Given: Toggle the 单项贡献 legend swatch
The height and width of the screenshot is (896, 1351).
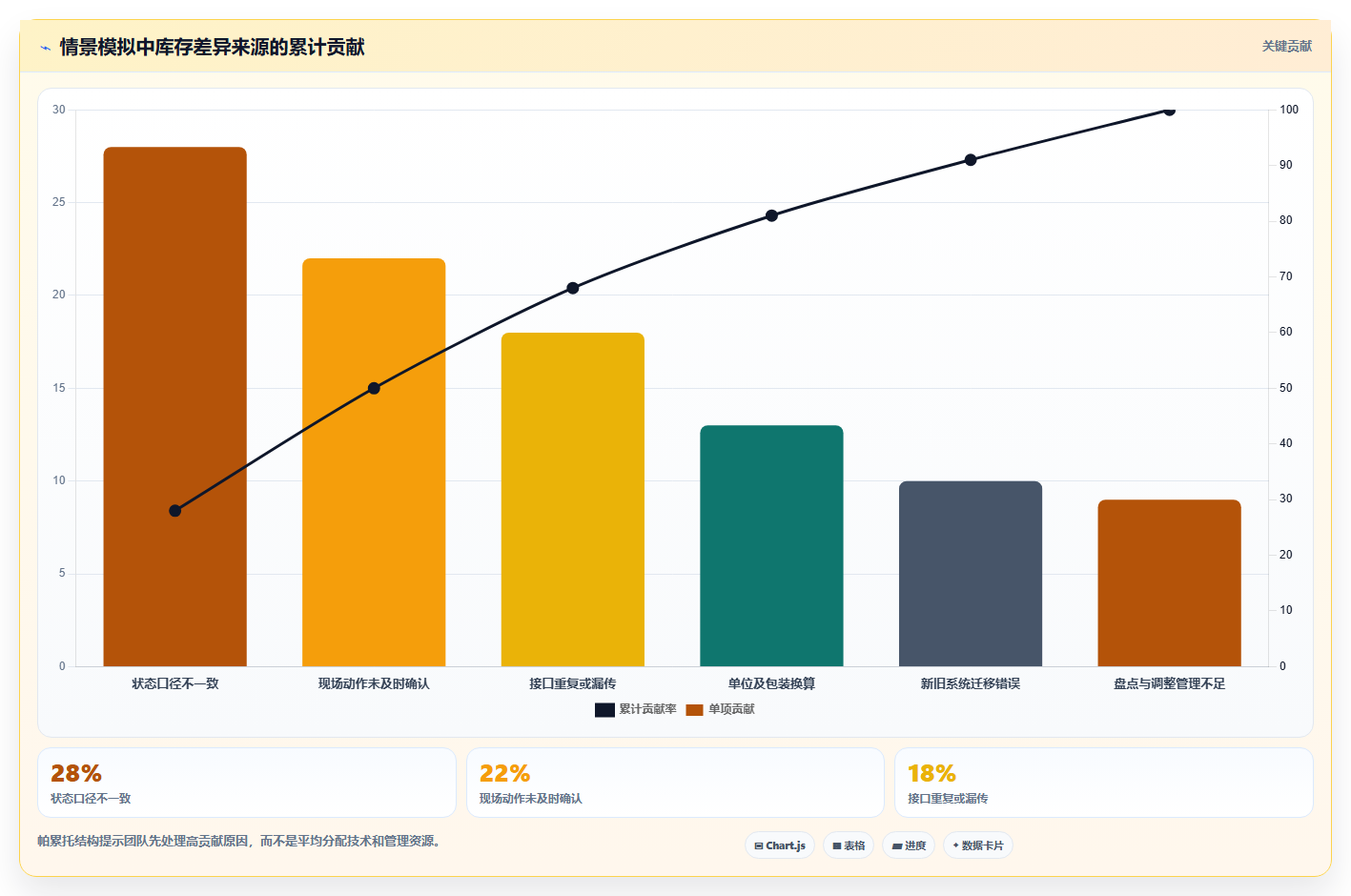Looking at the screenshot, I should 694,709.
